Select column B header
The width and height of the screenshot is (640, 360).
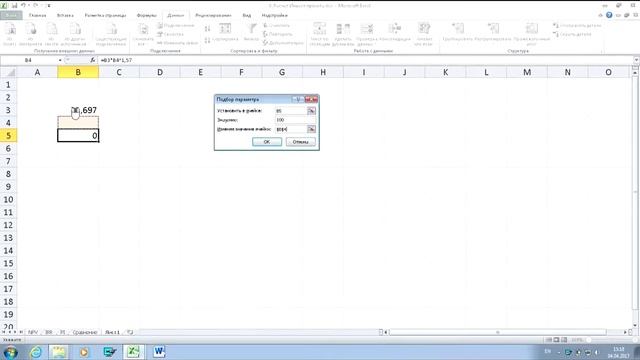coord(78,72)
